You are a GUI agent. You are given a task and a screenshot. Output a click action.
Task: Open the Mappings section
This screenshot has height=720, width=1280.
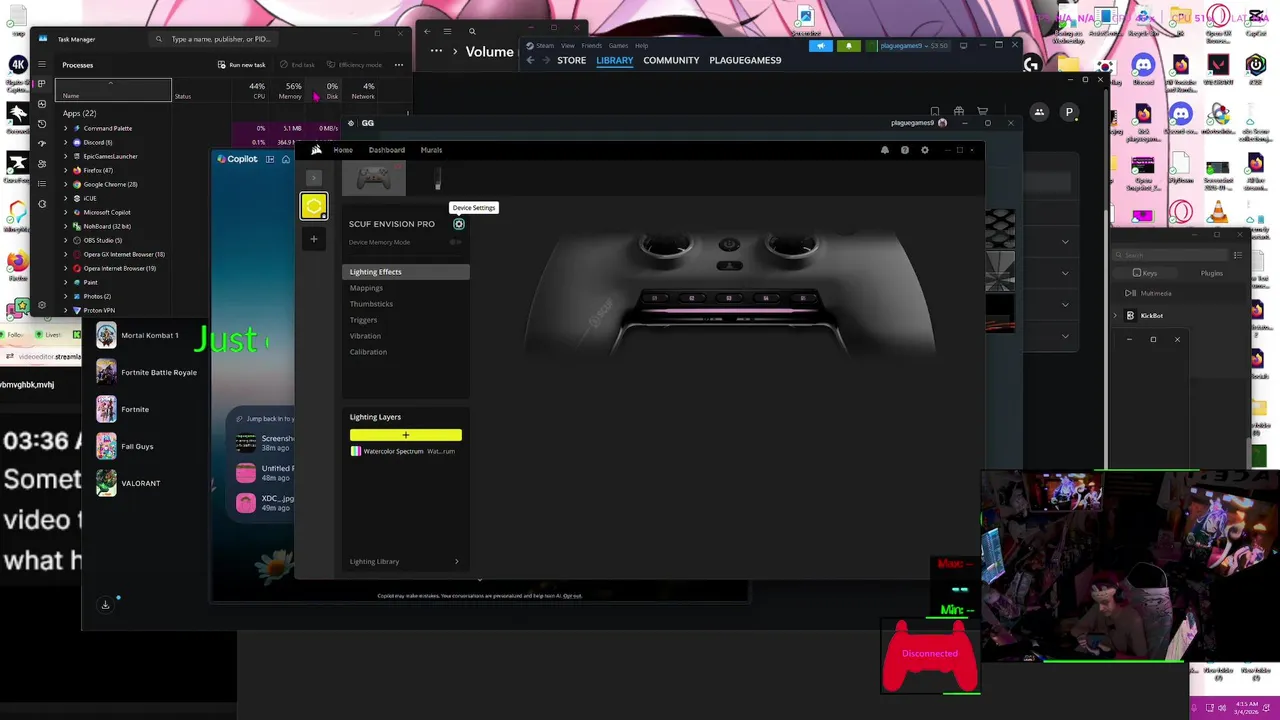366,288
